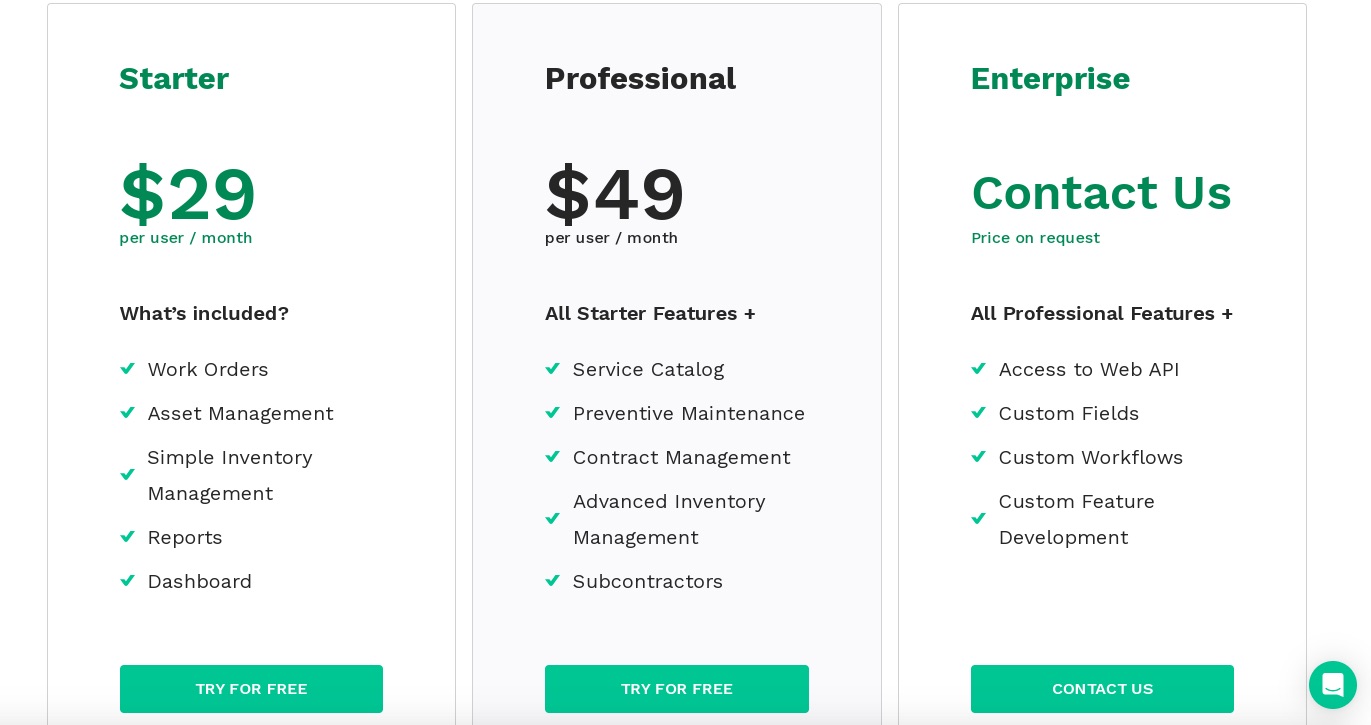The image size is (1371, 725).
Task: Click the checkmark beside Asset Management
Action: 128,413
